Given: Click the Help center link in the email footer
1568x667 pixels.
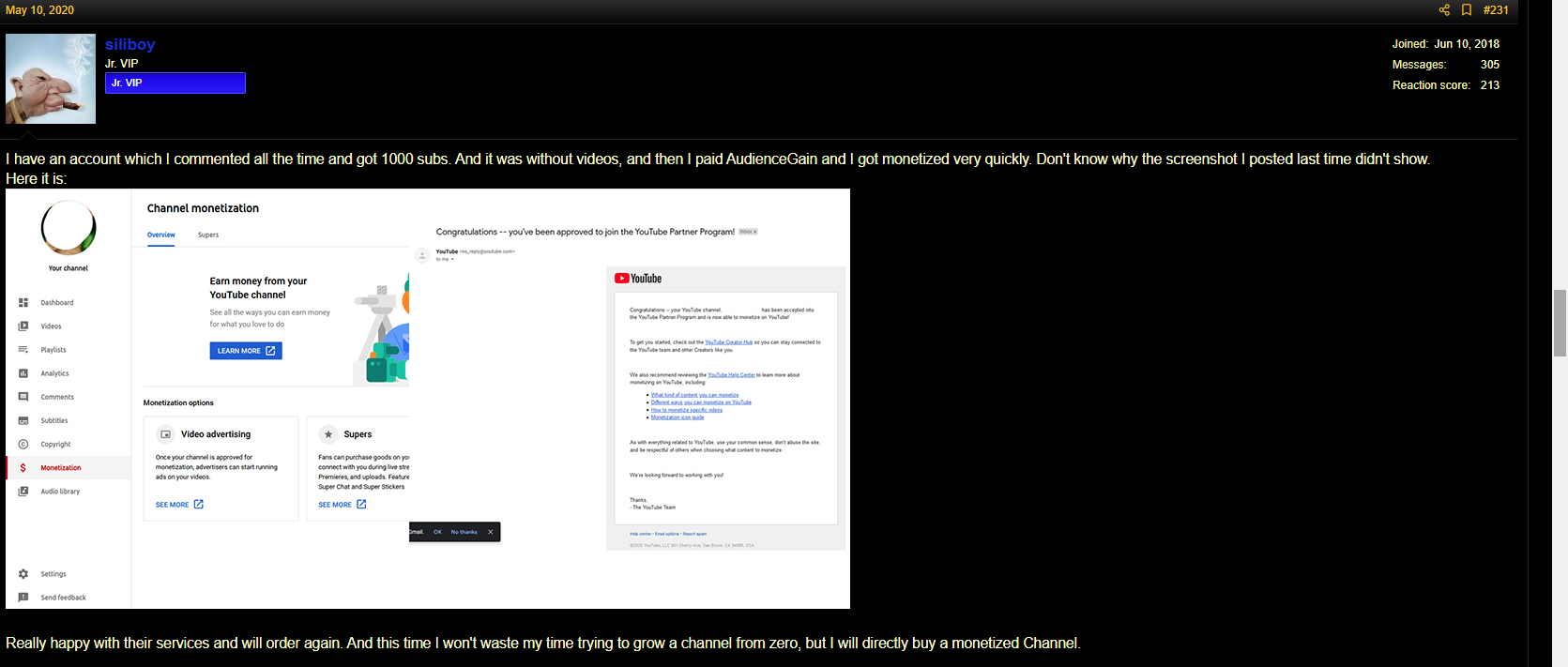Looking at the screenshot, I should click(x=641, y=534).
